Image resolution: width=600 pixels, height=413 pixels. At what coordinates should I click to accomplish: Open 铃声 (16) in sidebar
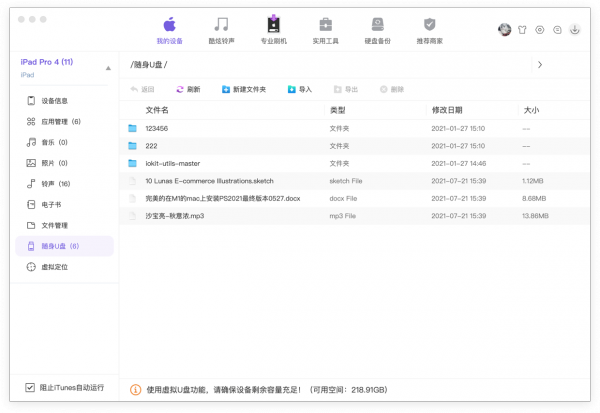64,184
